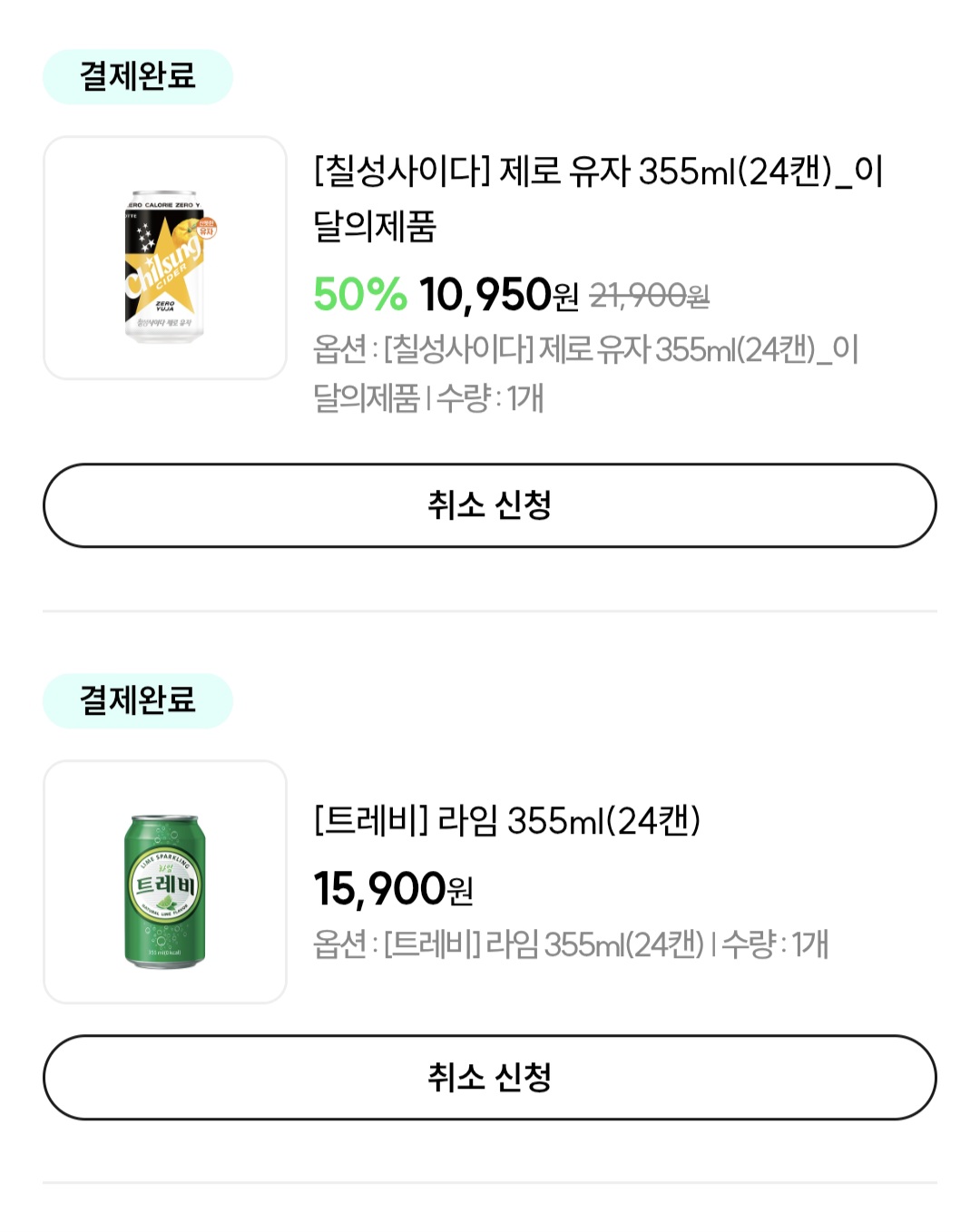Image resolution: width=980 pixels, height=1232 pixels.
Task: Tap the orange yuja sticker on the Chilsung can
Action: [206, 227]
